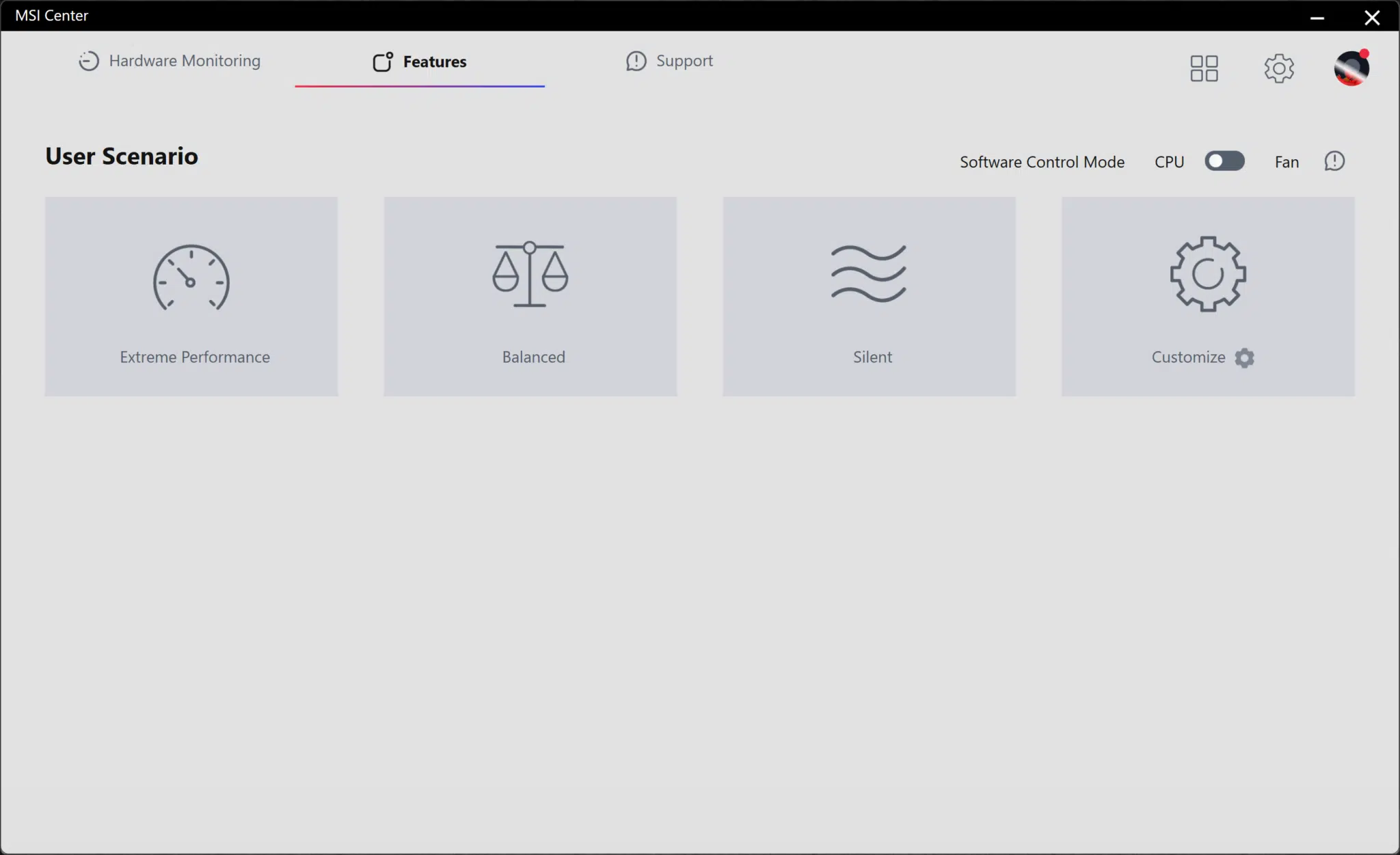
Task: Click the CPU label beside the switch
Action: tap(1169, 162)
